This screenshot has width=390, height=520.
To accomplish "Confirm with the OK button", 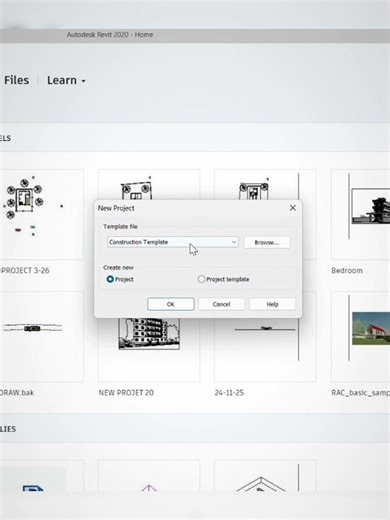I will [171, 304].
